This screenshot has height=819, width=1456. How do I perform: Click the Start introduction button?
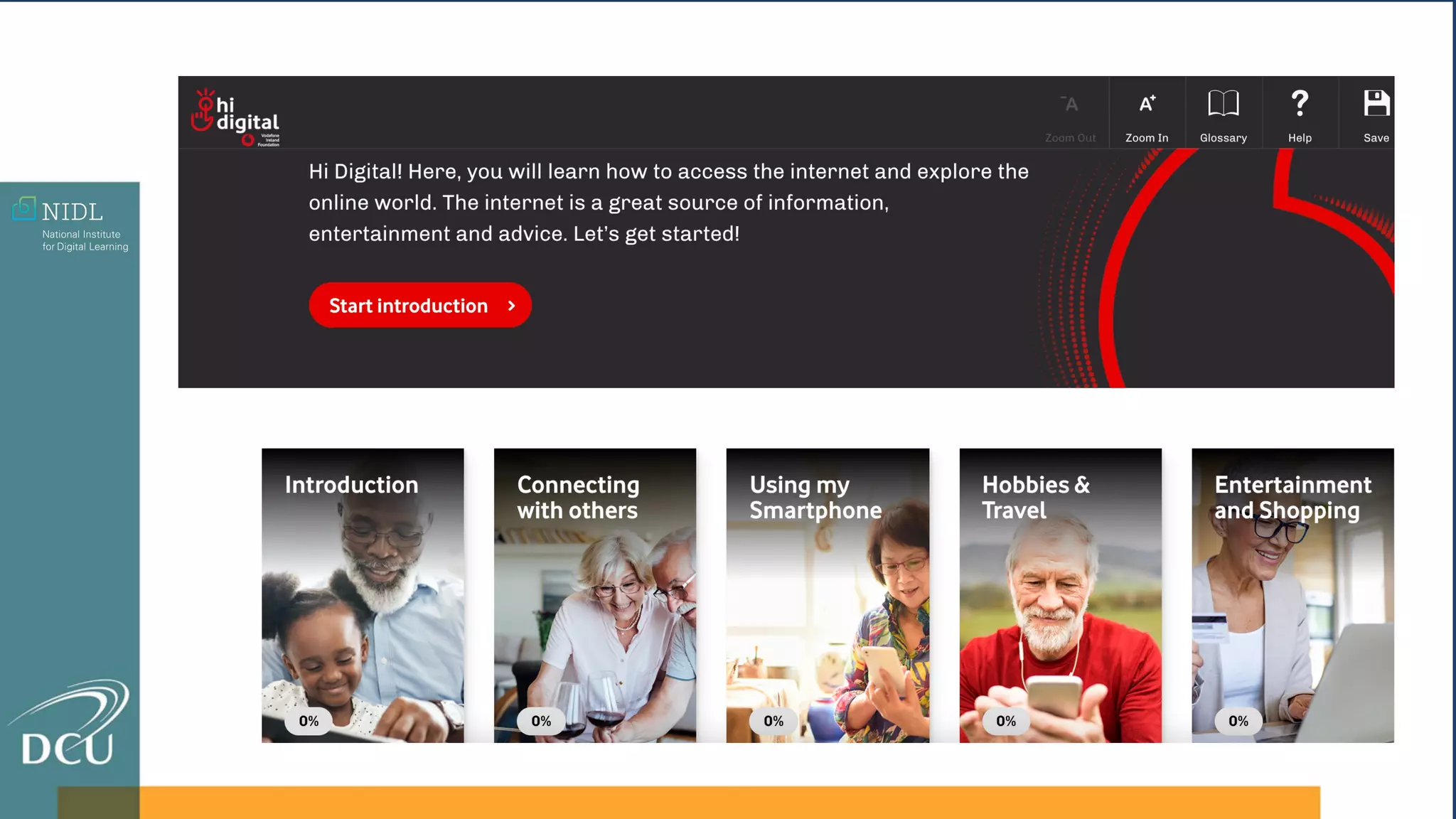point(420,306)
